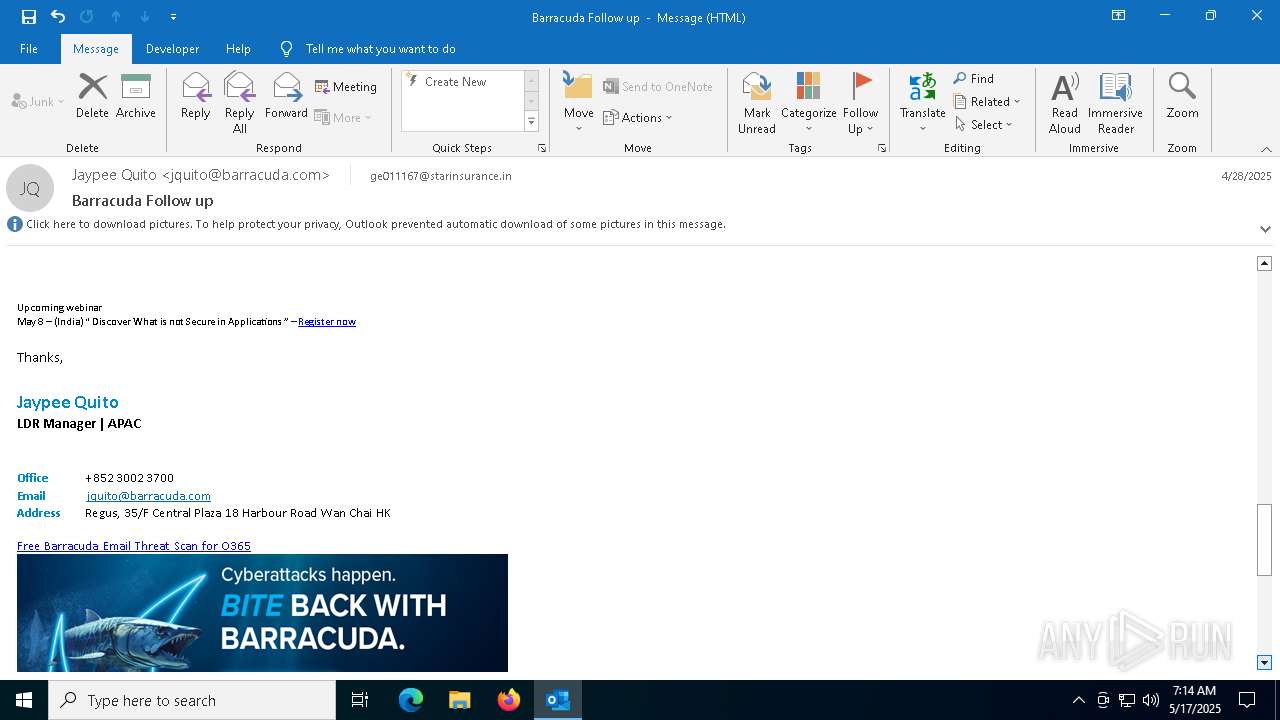Click the JQ sender avatar
This screenshot has width=1280, height=720.
pyautogui.click(x=30, y=188)
